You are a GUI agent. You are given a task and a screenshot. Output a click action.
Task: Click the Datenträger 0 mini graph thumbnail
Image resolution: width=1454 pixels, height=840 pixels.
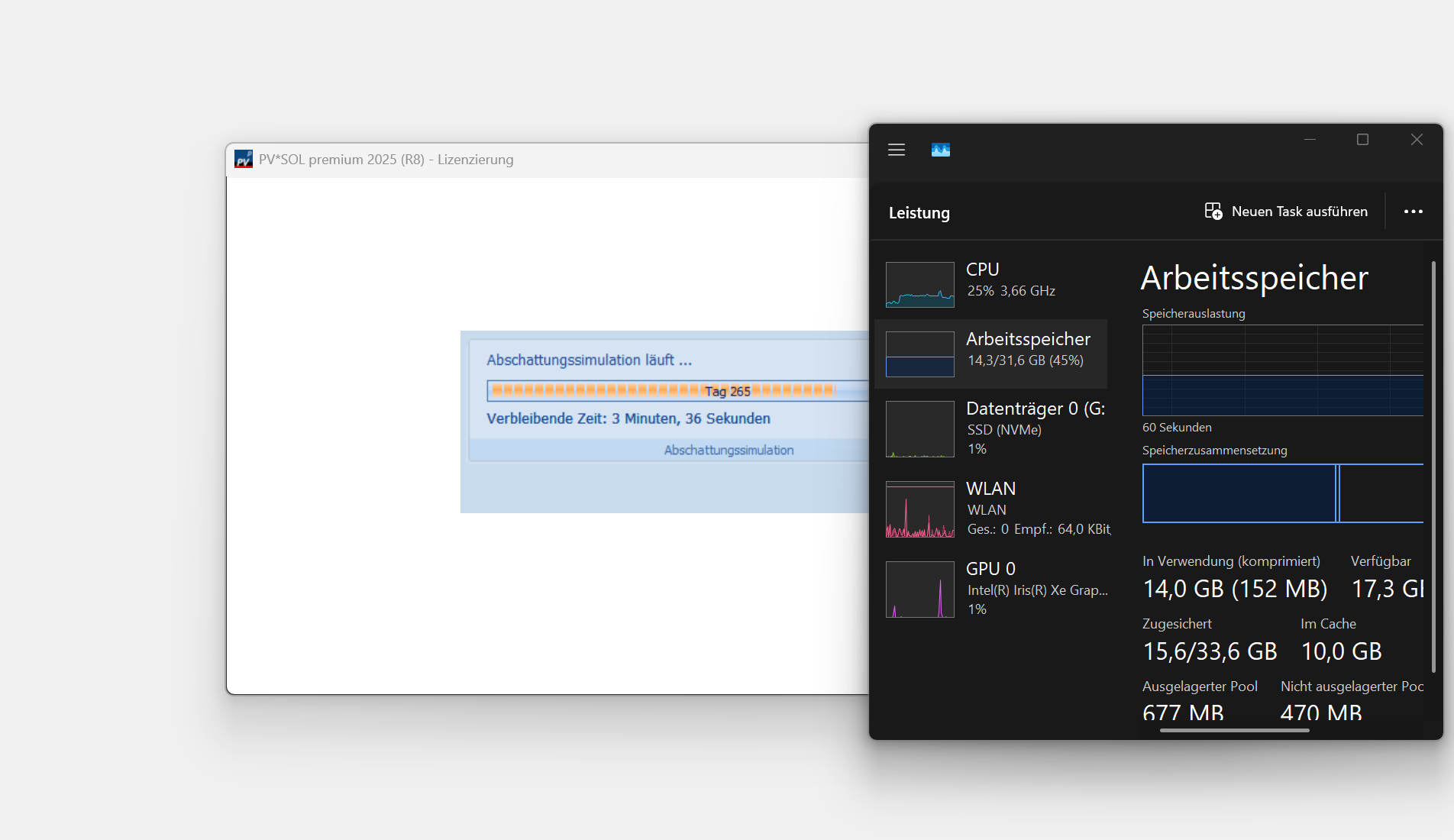click(x=920, y=429)
